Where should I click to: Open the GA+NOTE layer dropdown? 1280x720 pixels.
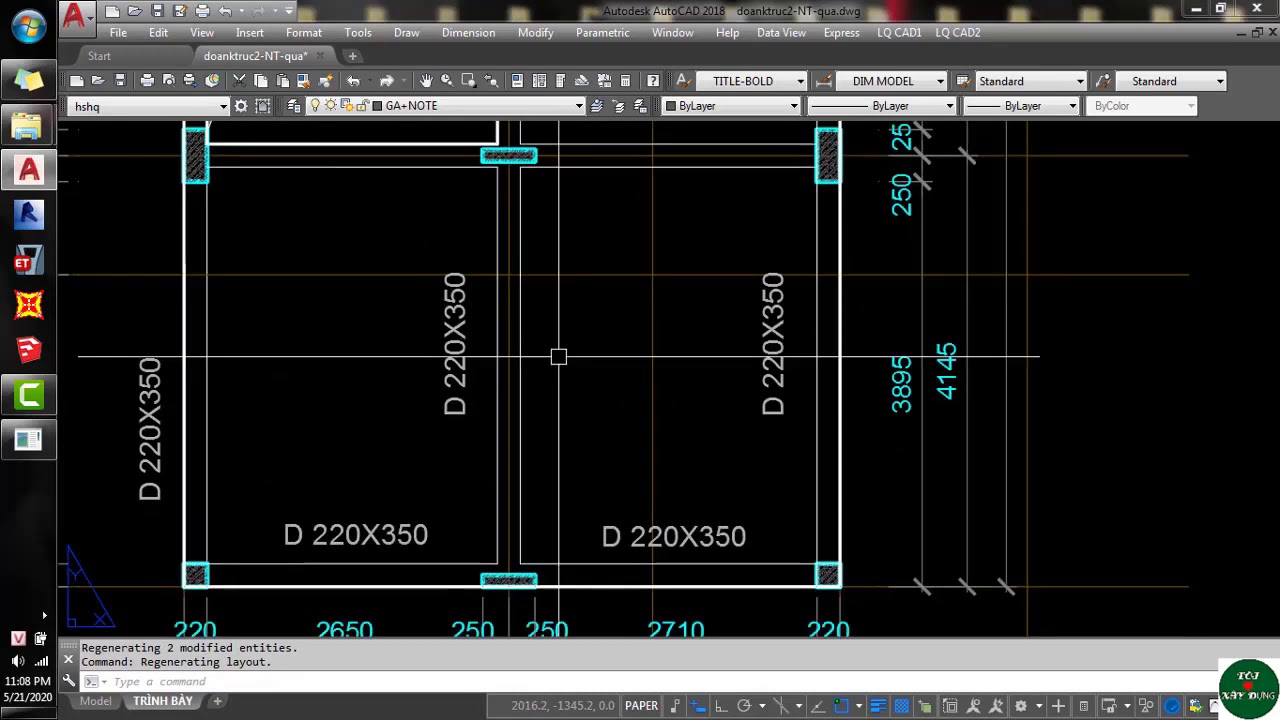click(x=579, y=106)
